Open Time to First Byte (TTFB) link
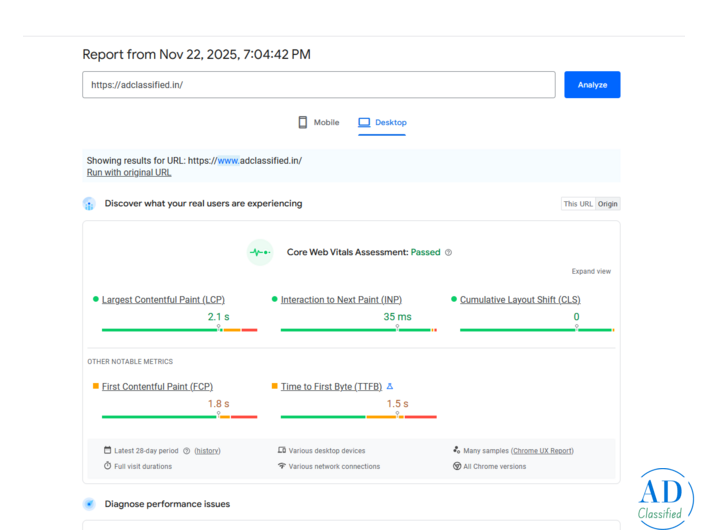Viewport: 710px width, 530px height. click(x=331, y=387)
